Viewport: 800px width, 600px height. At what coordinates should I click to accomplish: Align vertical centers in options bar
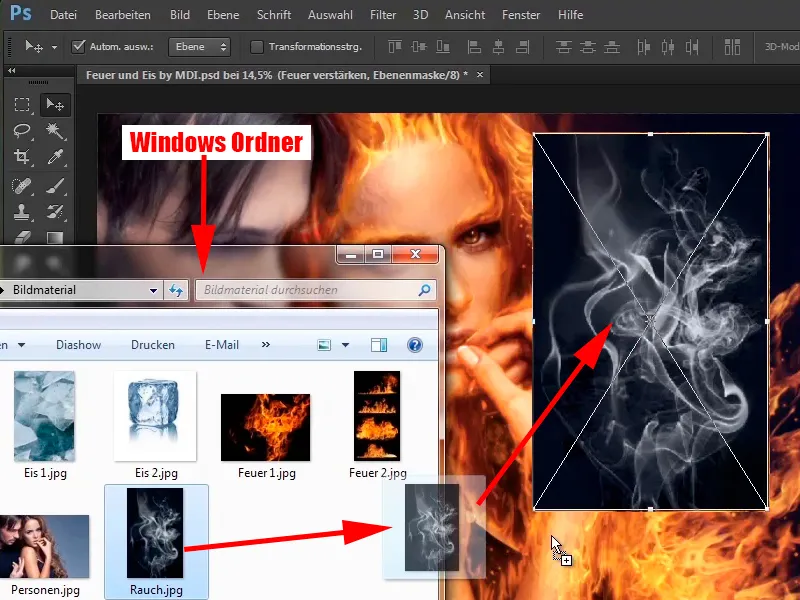click(419, 47)
